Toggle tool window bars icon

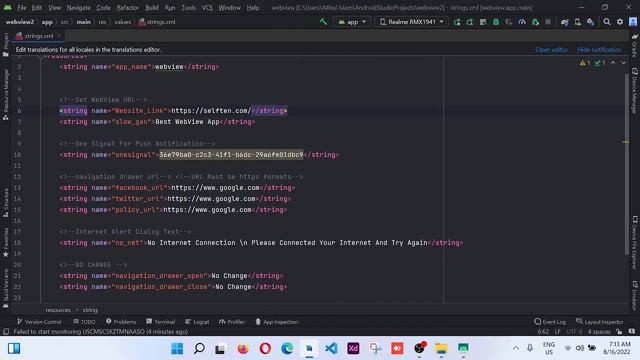pyautogui.click(x=6, y=331)
